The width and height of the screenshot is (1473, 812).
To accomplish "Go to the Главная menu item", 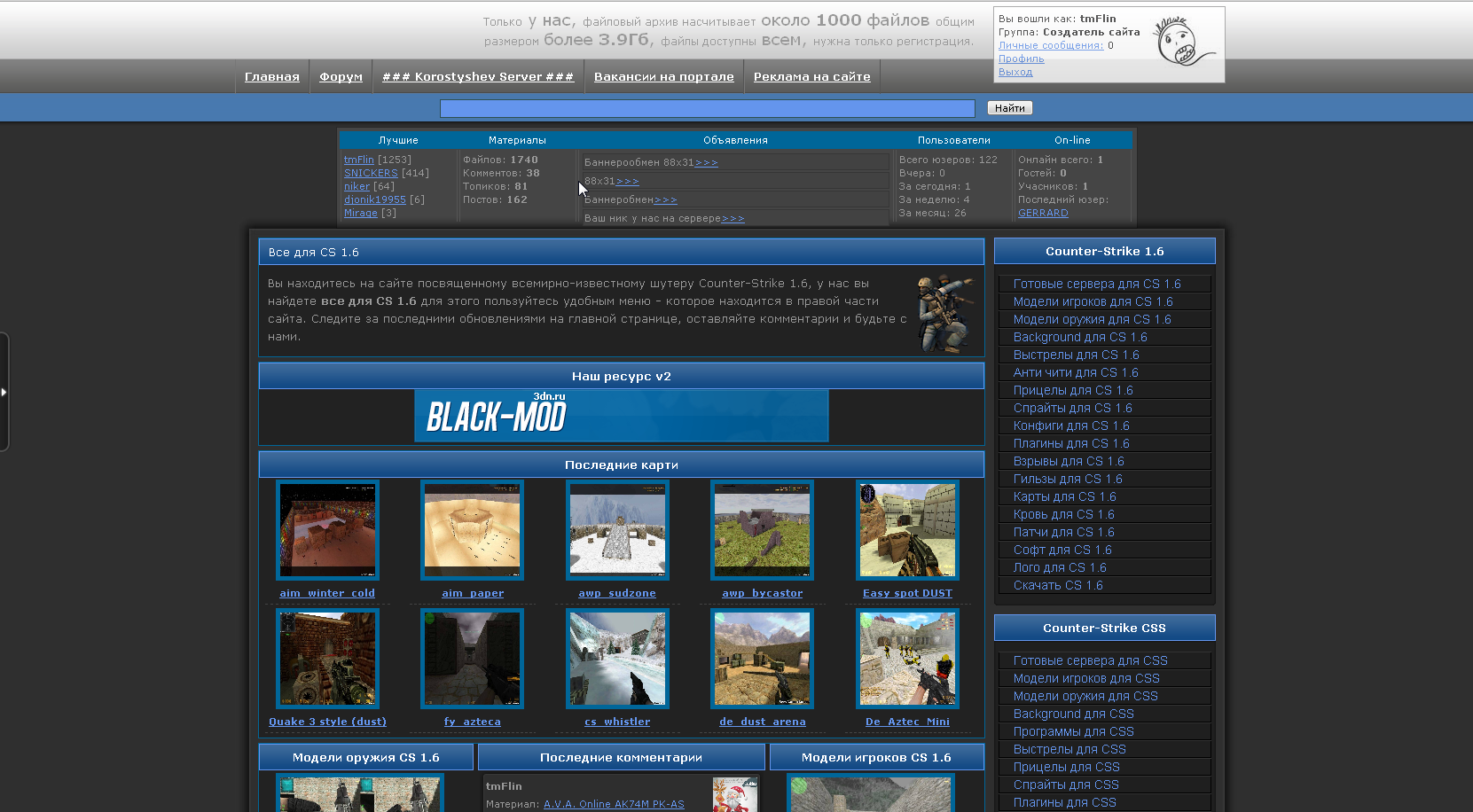I will point(271,77).
